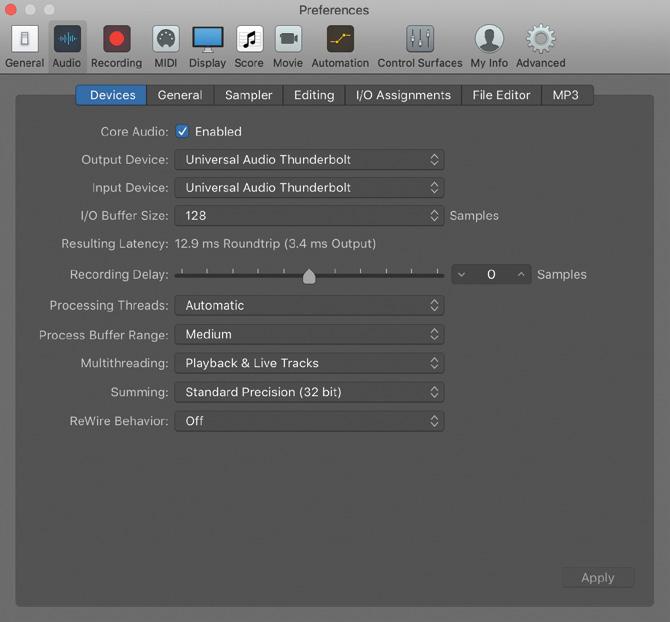Switch to the General audio sub-tab
670x622 pixels.
click(x=180, y=95)
